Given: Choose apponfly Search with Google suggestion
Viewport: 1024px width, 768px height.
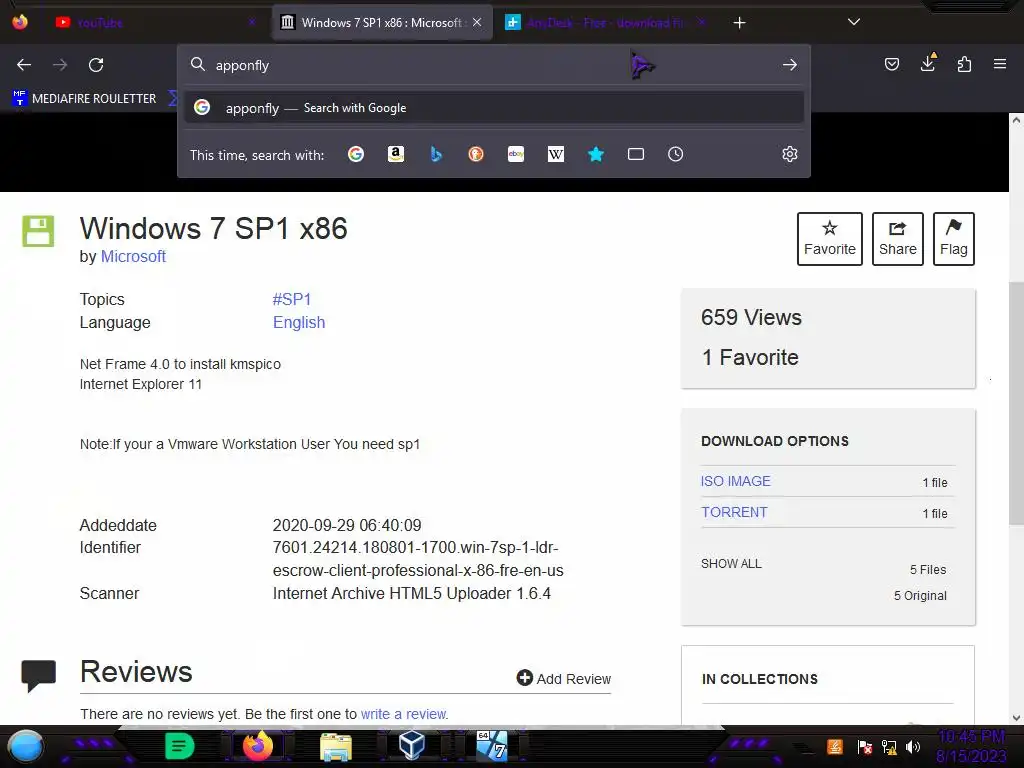Looking at the screenshot, I should pos(494,108).
